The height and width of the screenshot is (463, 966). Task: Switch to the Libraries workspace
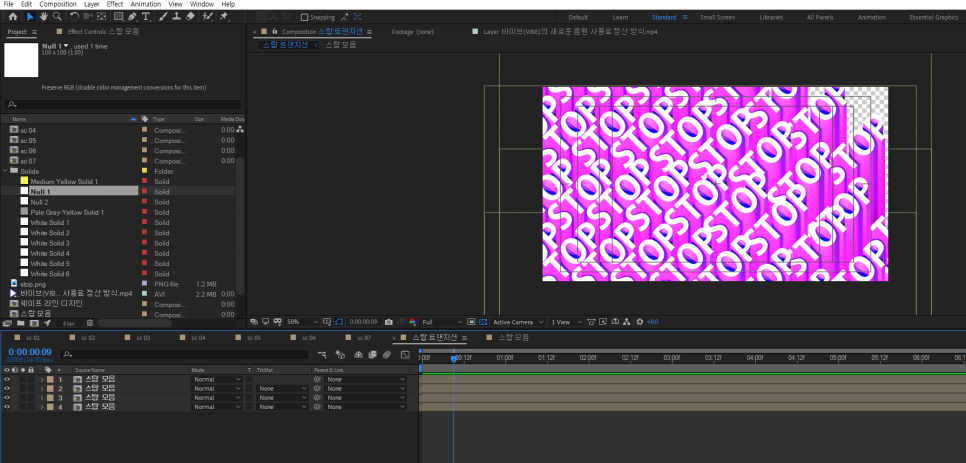click(771, 17)
